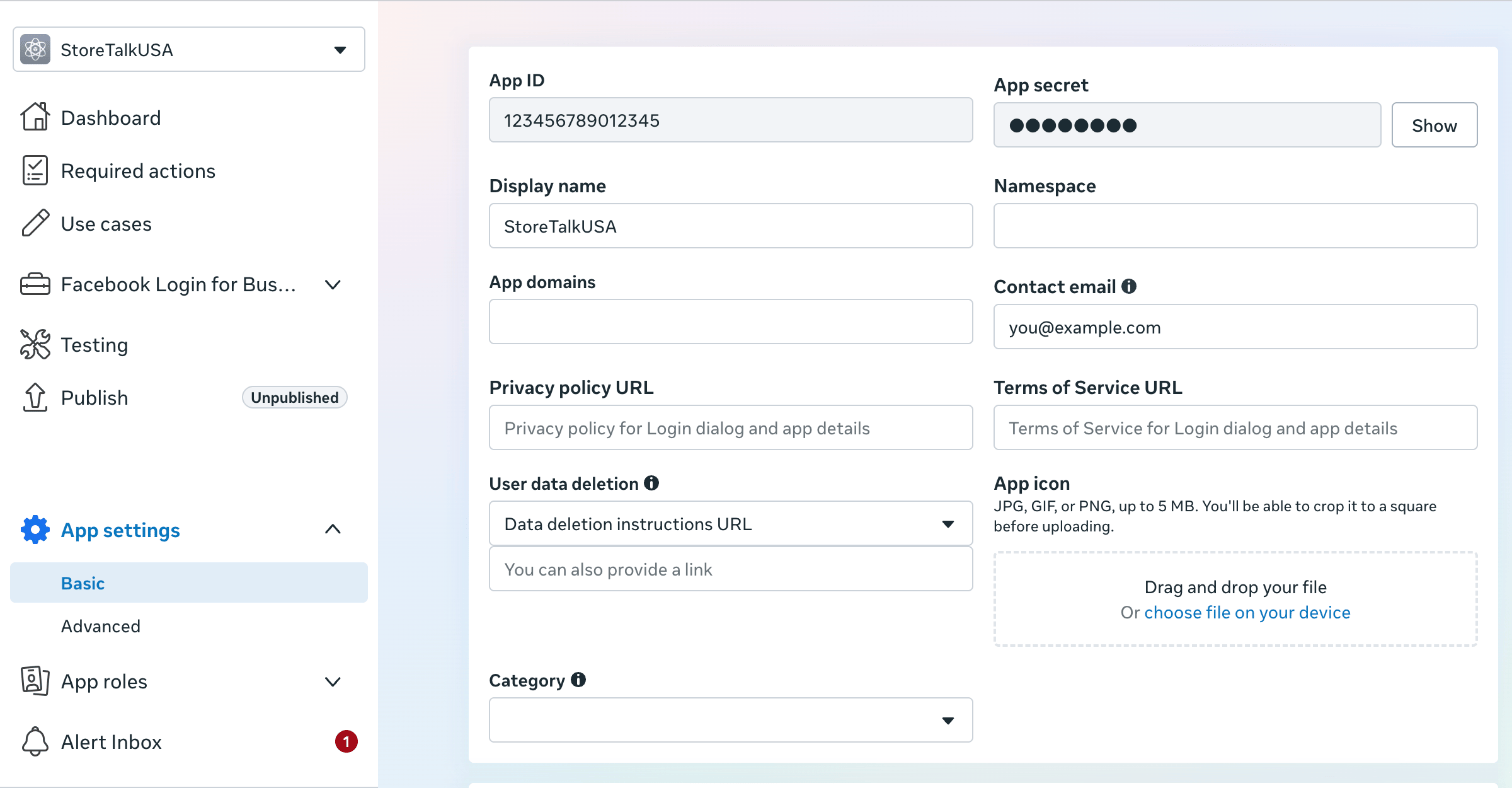
Task: Click the Testing tools icon
Action: click(35, 345)
